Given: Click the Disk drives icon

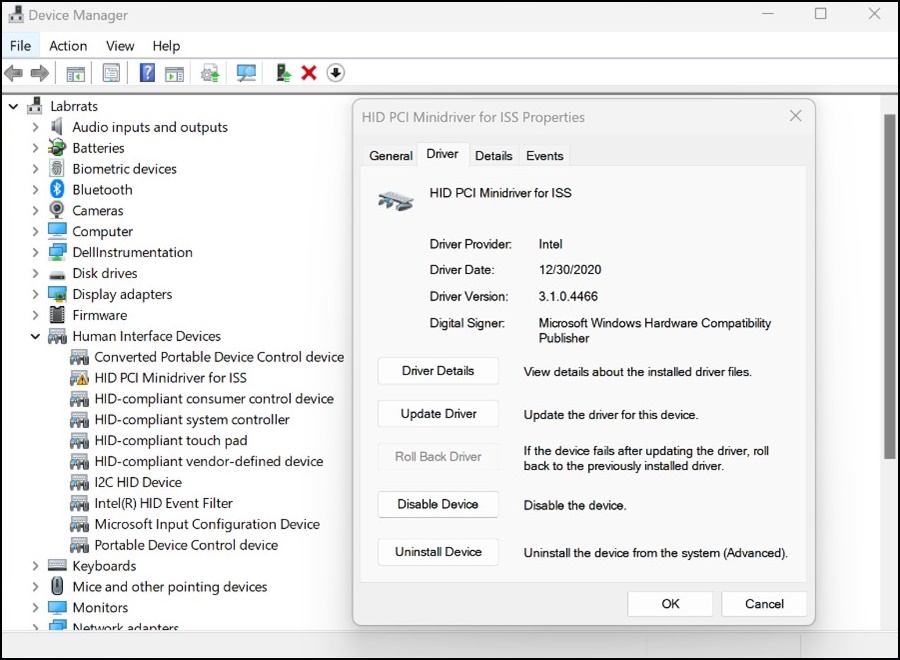Looking at the screenshot, I should 57,274.
